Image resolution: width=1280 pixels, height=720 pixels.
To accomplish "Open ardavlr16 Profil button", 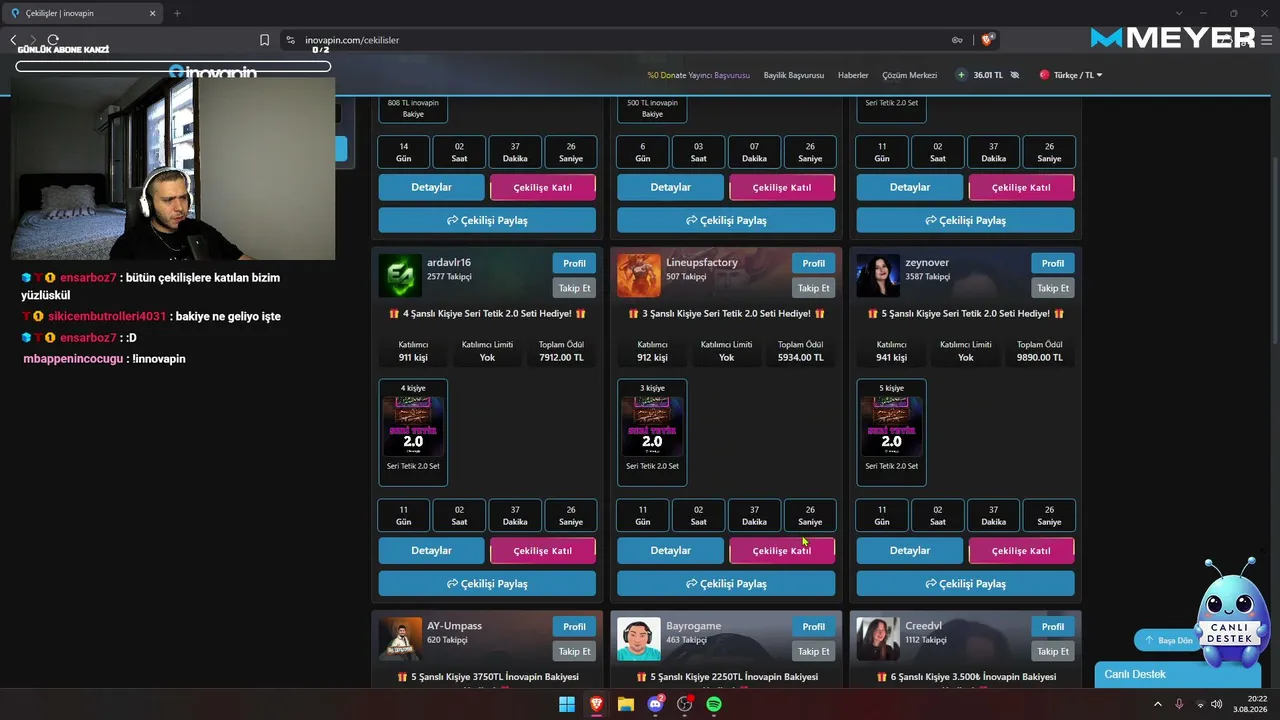I will coord(574,263).
